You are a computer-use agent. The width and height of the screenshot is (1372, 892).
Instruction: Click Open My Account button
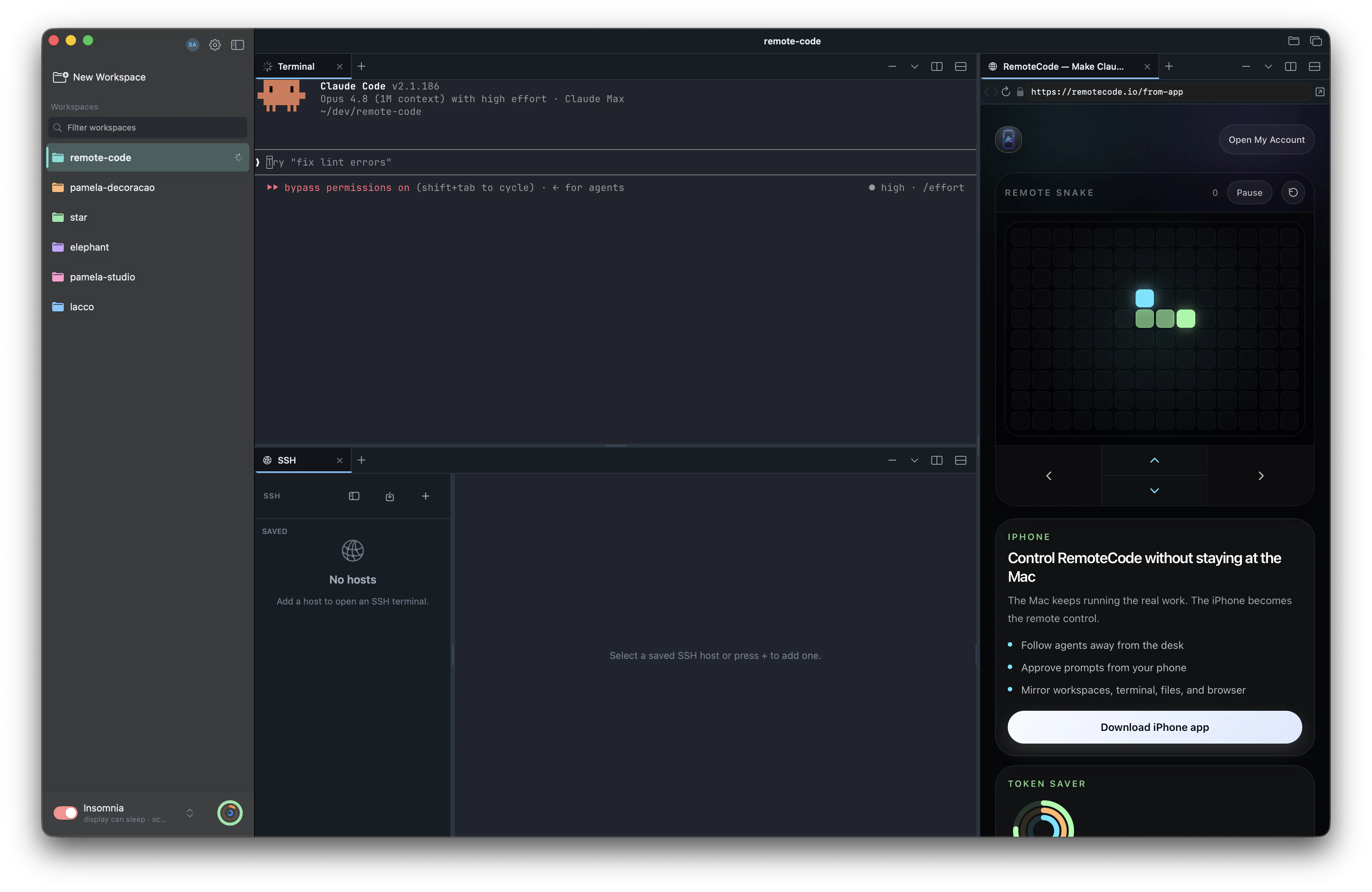click(x=1266, y=139)
